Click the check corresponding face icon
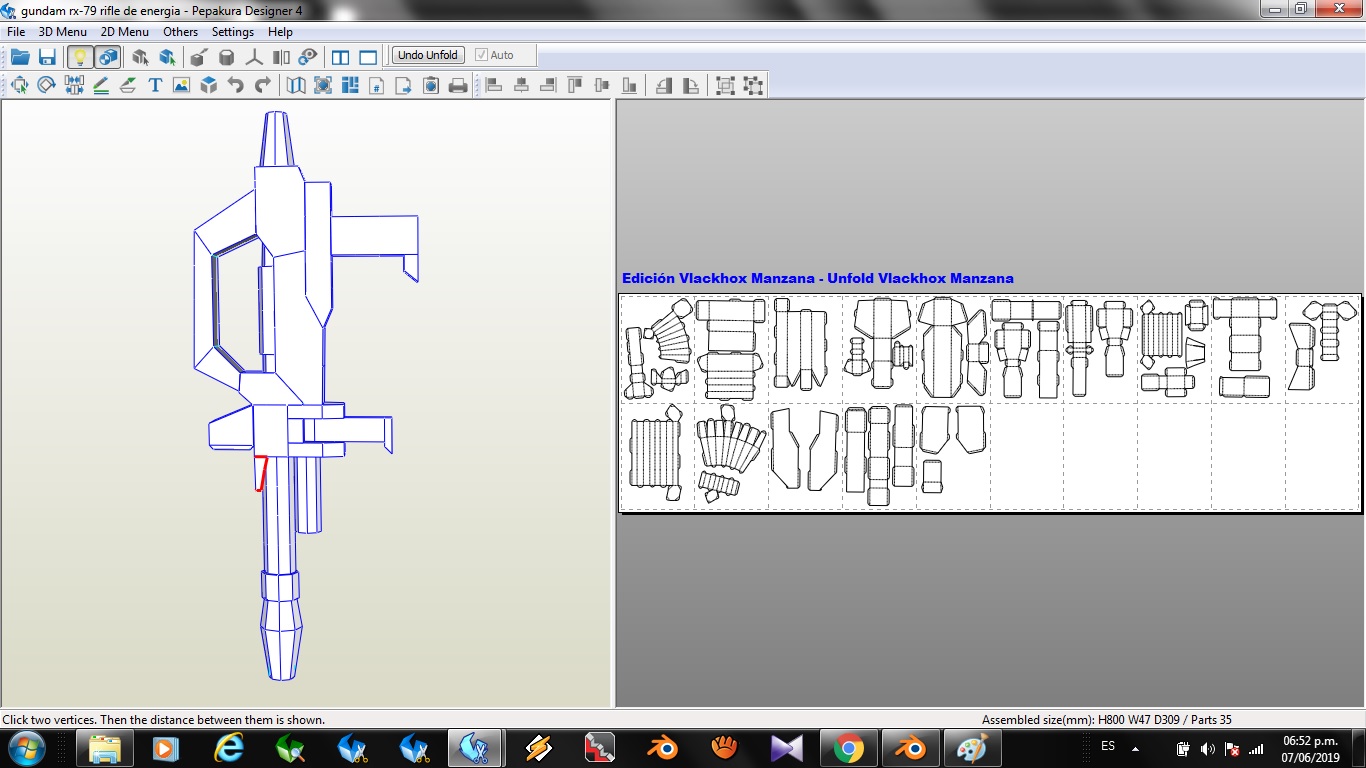Viewport: 1366px width, 768px height. click(323, 85)
